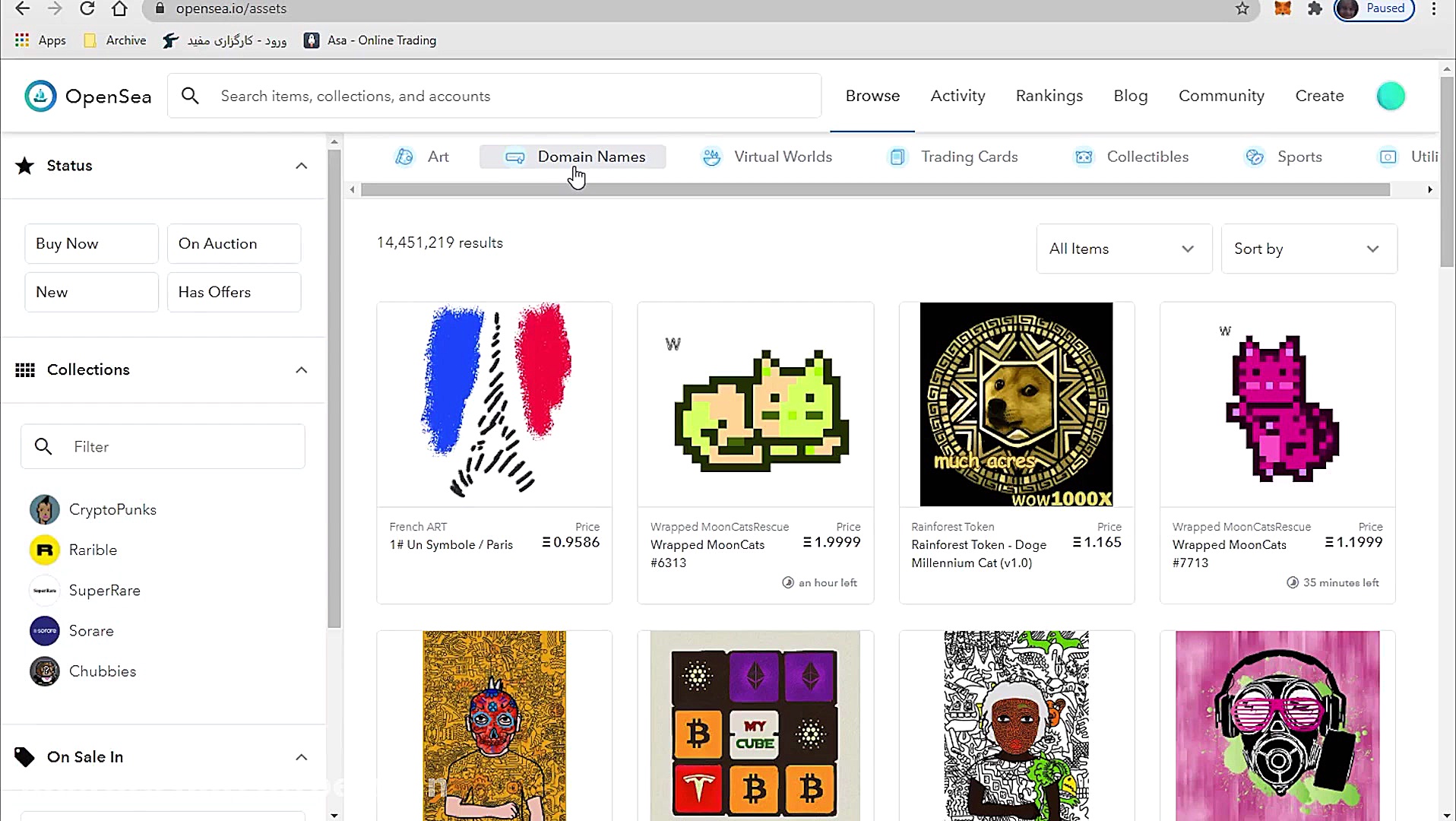This screenshot has height=821, width=1456.
Task: Click the Rarible collection logo
Action: (45, 550)
